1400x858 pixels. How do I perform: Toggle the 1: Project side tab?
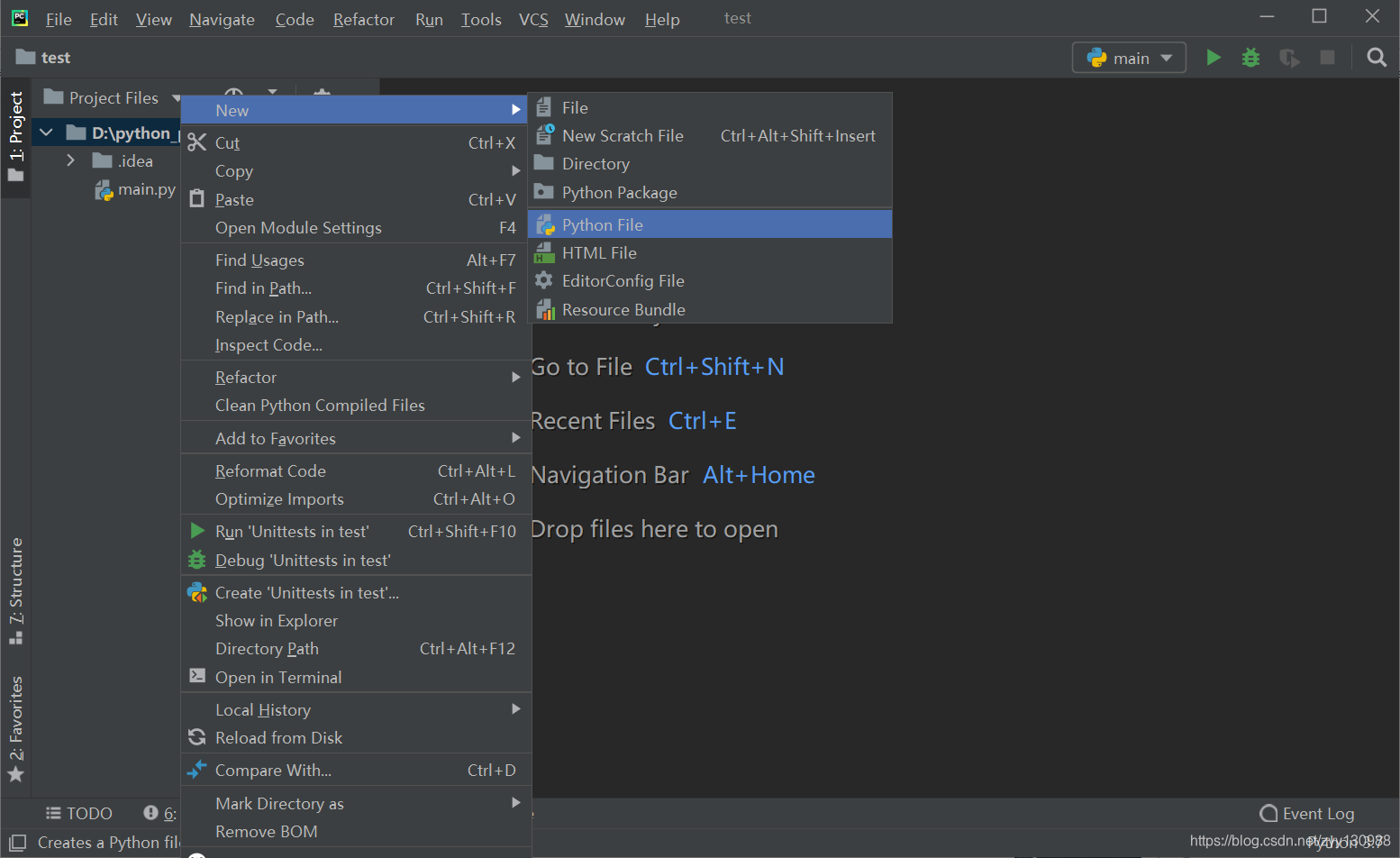[15, 136]
